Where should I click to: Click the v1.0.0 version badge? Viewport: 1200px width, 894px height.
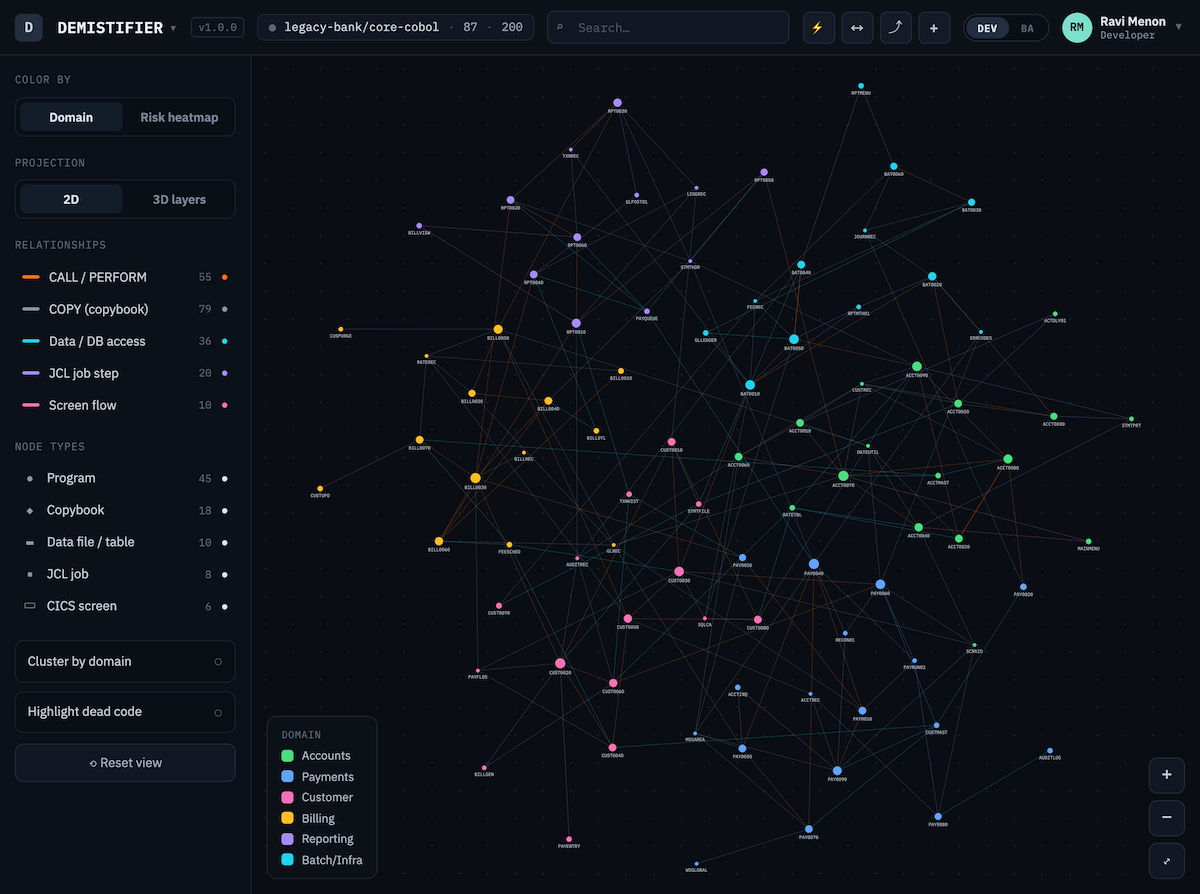217,28
